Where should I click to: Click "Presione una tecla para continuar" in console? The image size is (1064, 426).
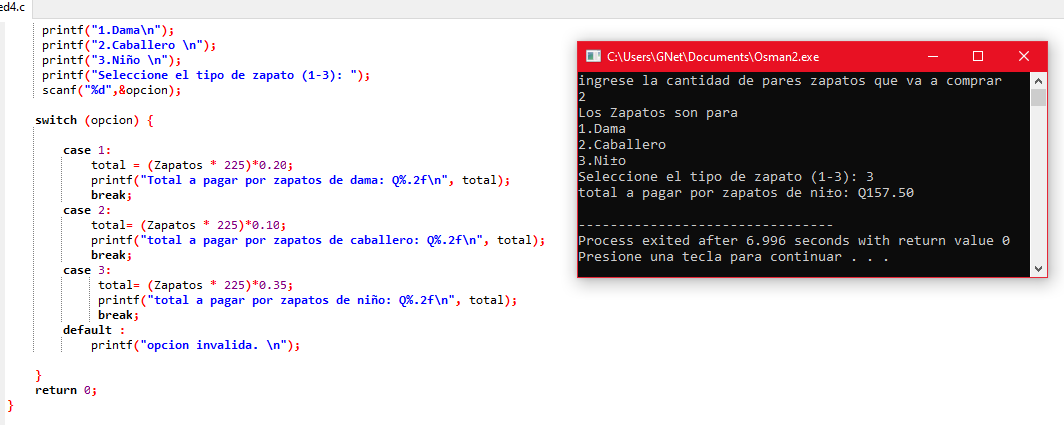(734, 257)
